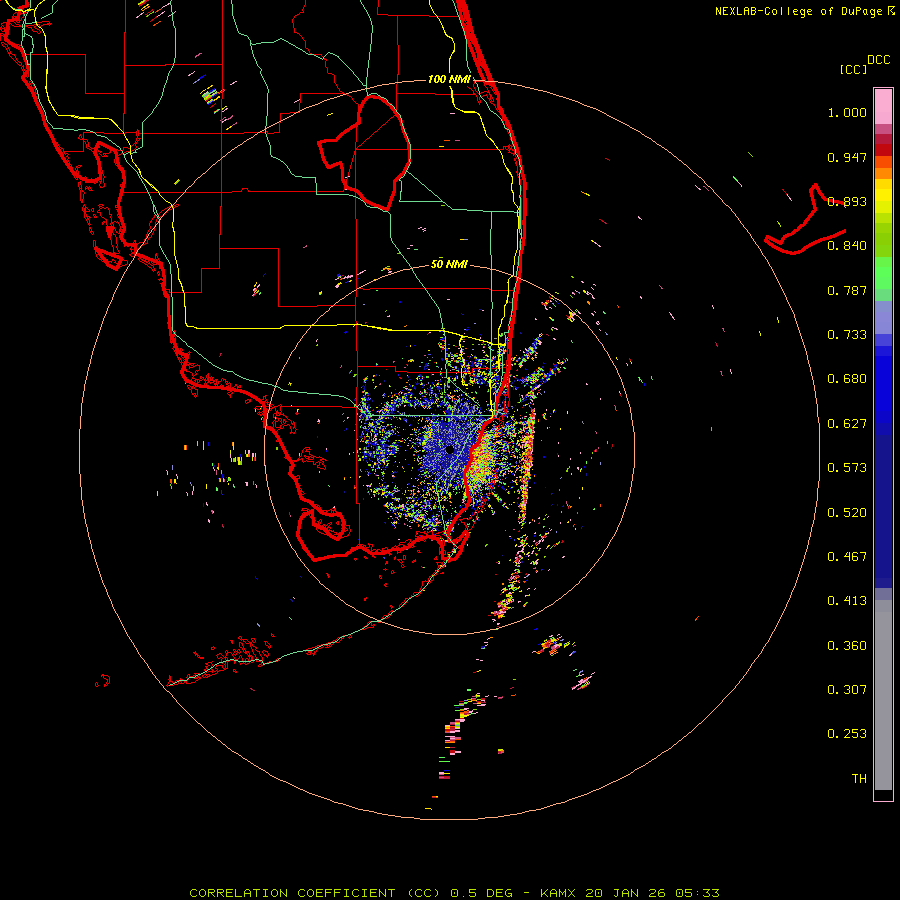This screenshot has height=900, width=900.
Task: Select the 0.893 legend value
Action: [847, 201]
